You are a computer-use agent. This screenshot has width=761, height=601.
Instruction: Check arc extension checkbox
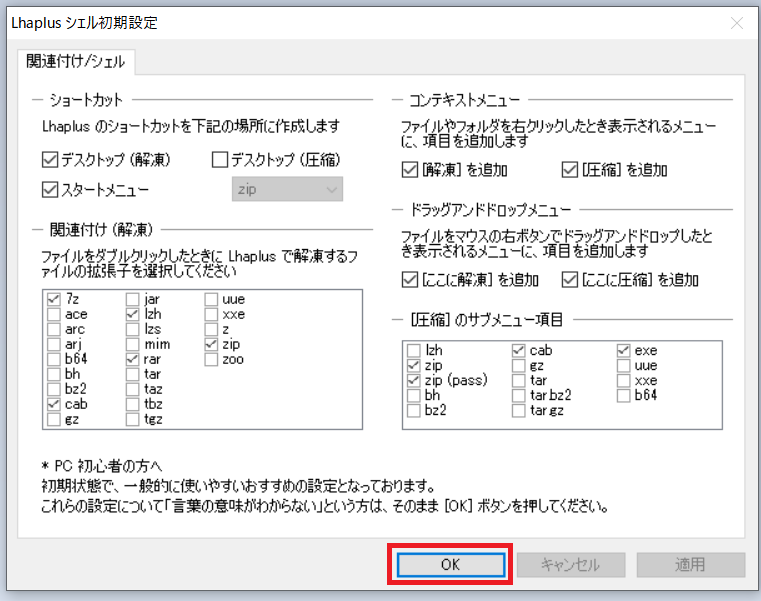[54, 329]
